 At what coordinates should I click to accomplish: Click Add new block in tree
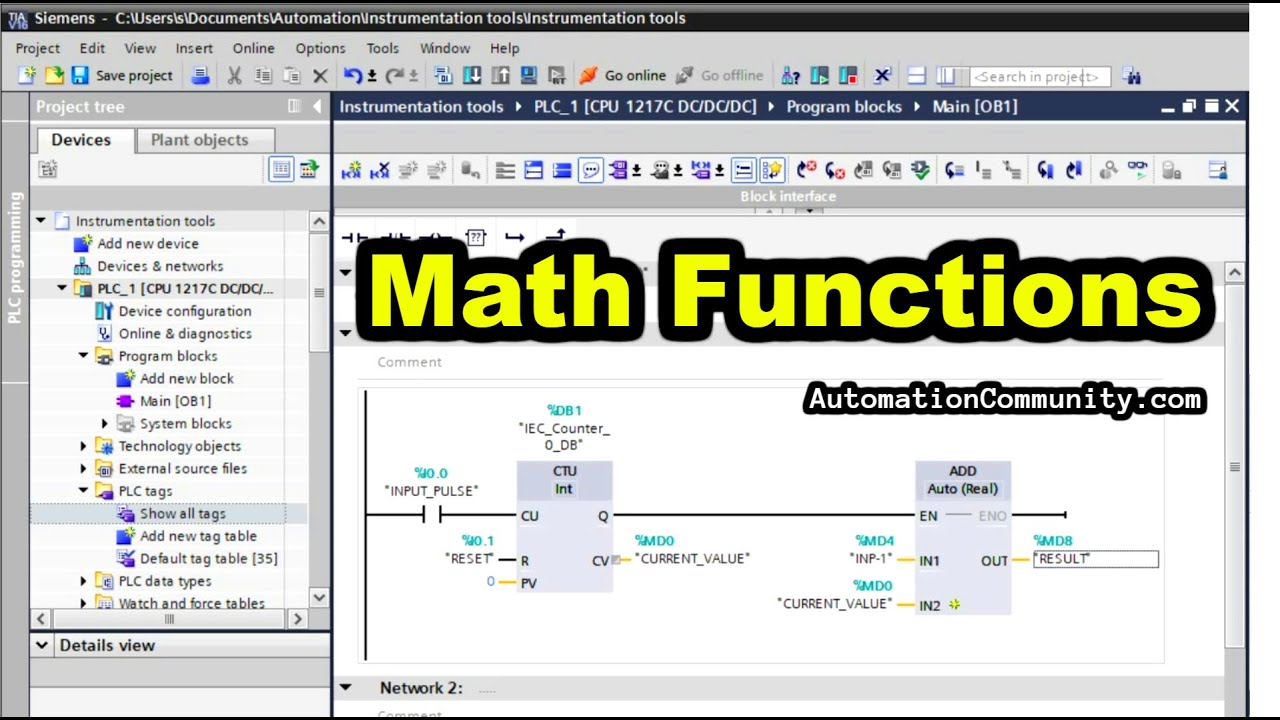tap(187, 379)
